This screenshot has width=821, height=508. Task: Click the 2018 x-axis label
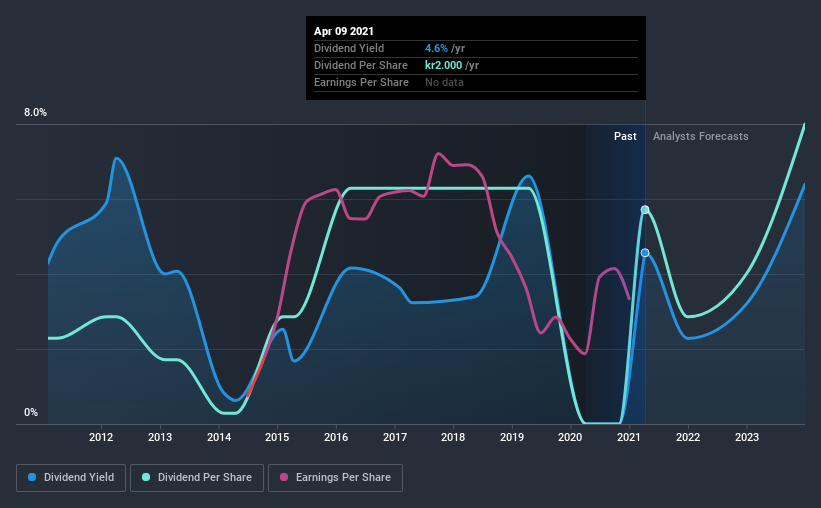tap(453, 437)
